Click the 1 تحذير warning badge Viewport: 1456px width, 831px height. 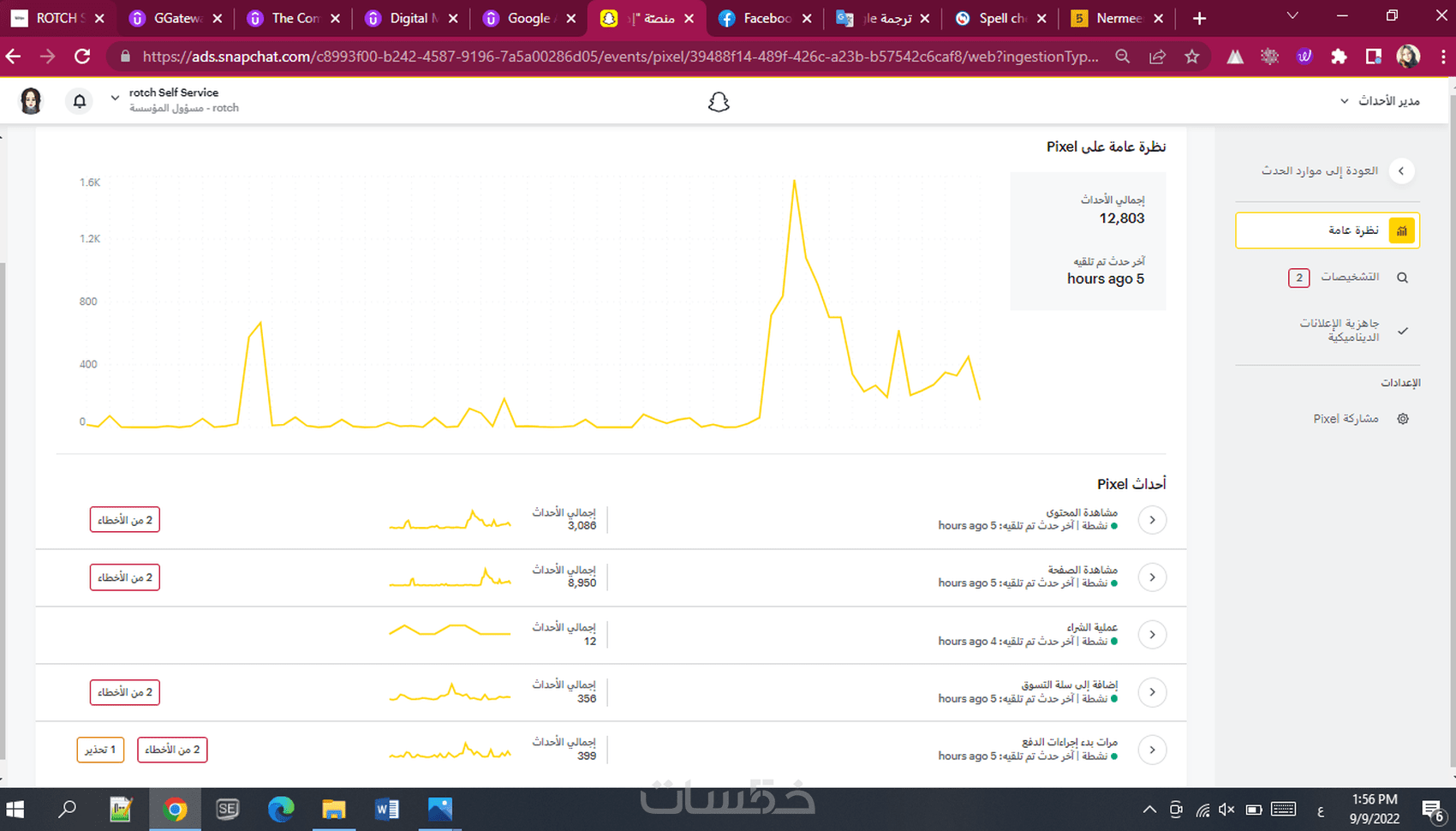point(100,750)
